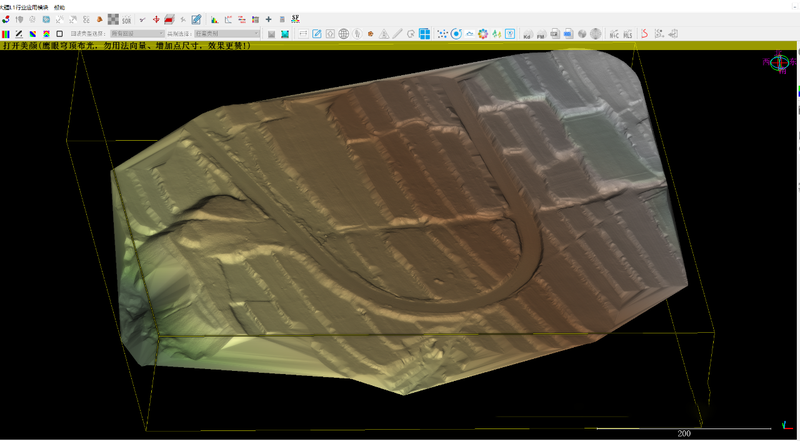Click the scale bar label 200
Viewport: 800px width, 441px height.
(x=684, y=433)
